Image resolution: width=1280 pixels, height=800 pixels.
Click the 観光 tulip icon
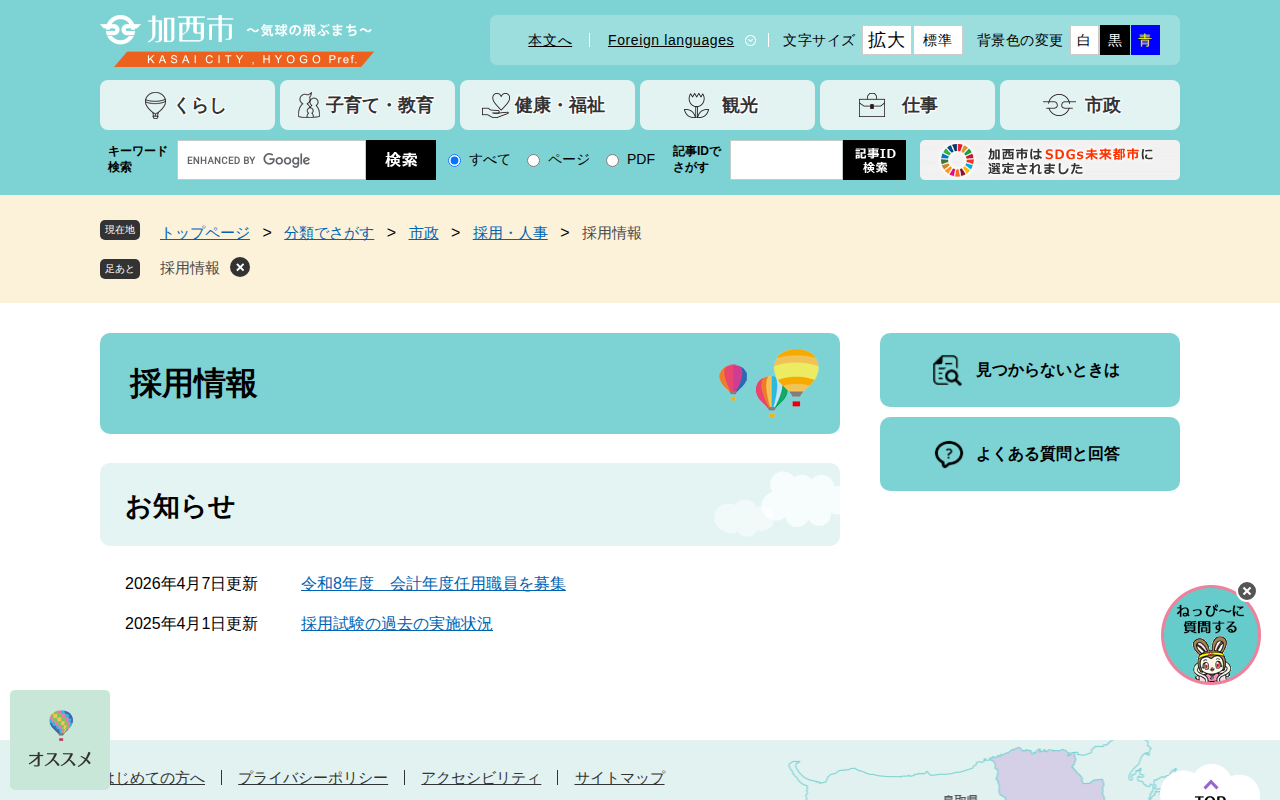point(696,105)
